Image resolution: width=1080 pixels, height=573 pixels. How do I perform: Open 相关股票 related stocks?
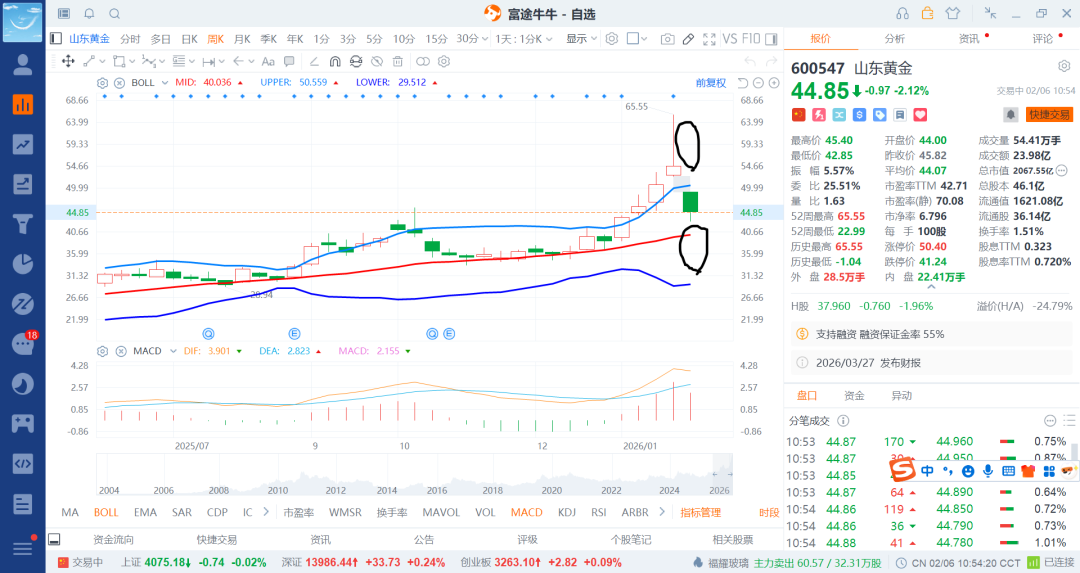(x=733, y=539)
